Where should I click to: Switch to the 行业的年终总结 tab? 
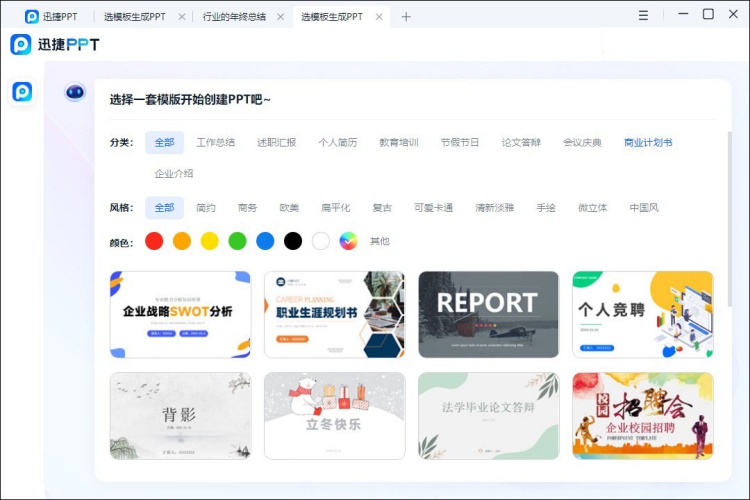234,17
